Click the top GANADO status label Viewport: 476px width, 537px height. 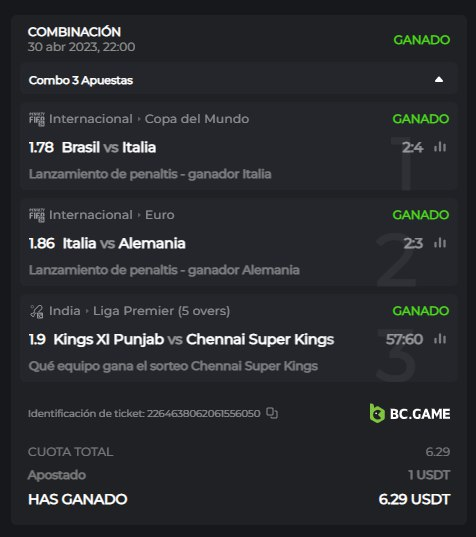point(422,40)
